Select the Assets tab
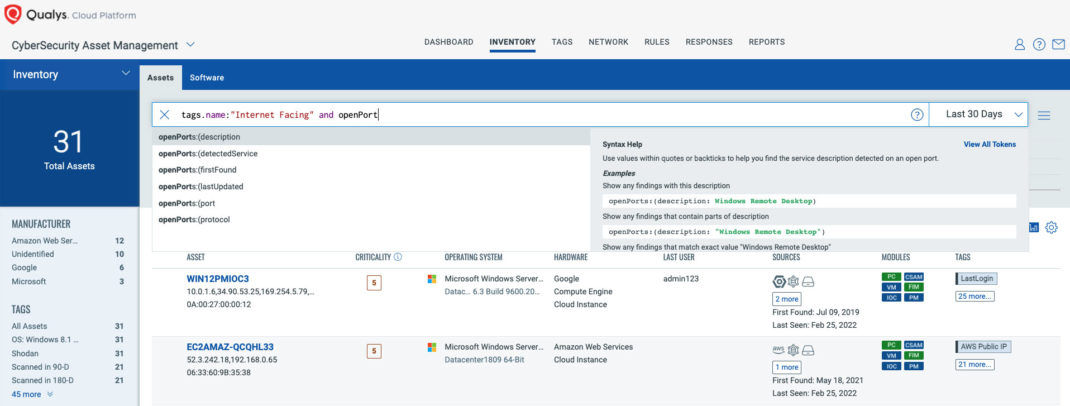This screenshot has width=1070, height=406. [x=160, y=78]
